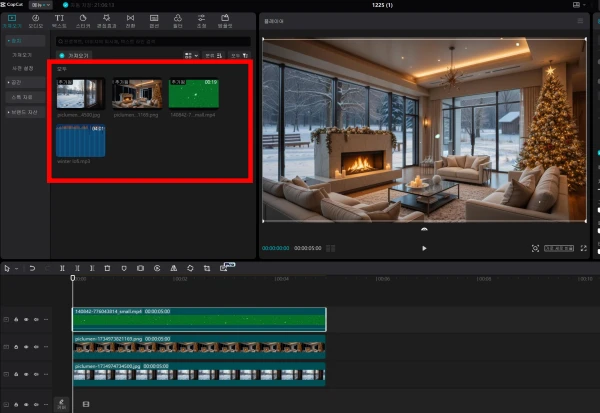The image size is (600, 413).
Task: Select the Stock materials sidebar item
Action: [x=25, y=97]
